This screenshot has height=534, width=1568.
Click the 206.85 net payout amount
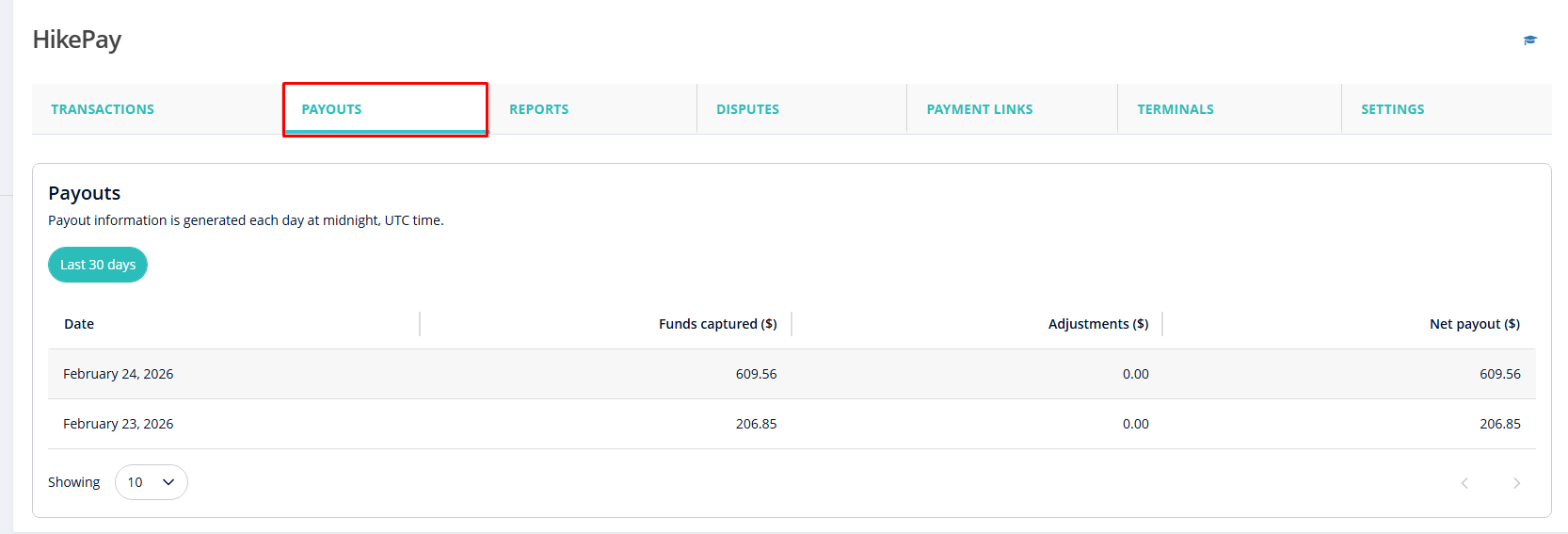click(1499, 424)
